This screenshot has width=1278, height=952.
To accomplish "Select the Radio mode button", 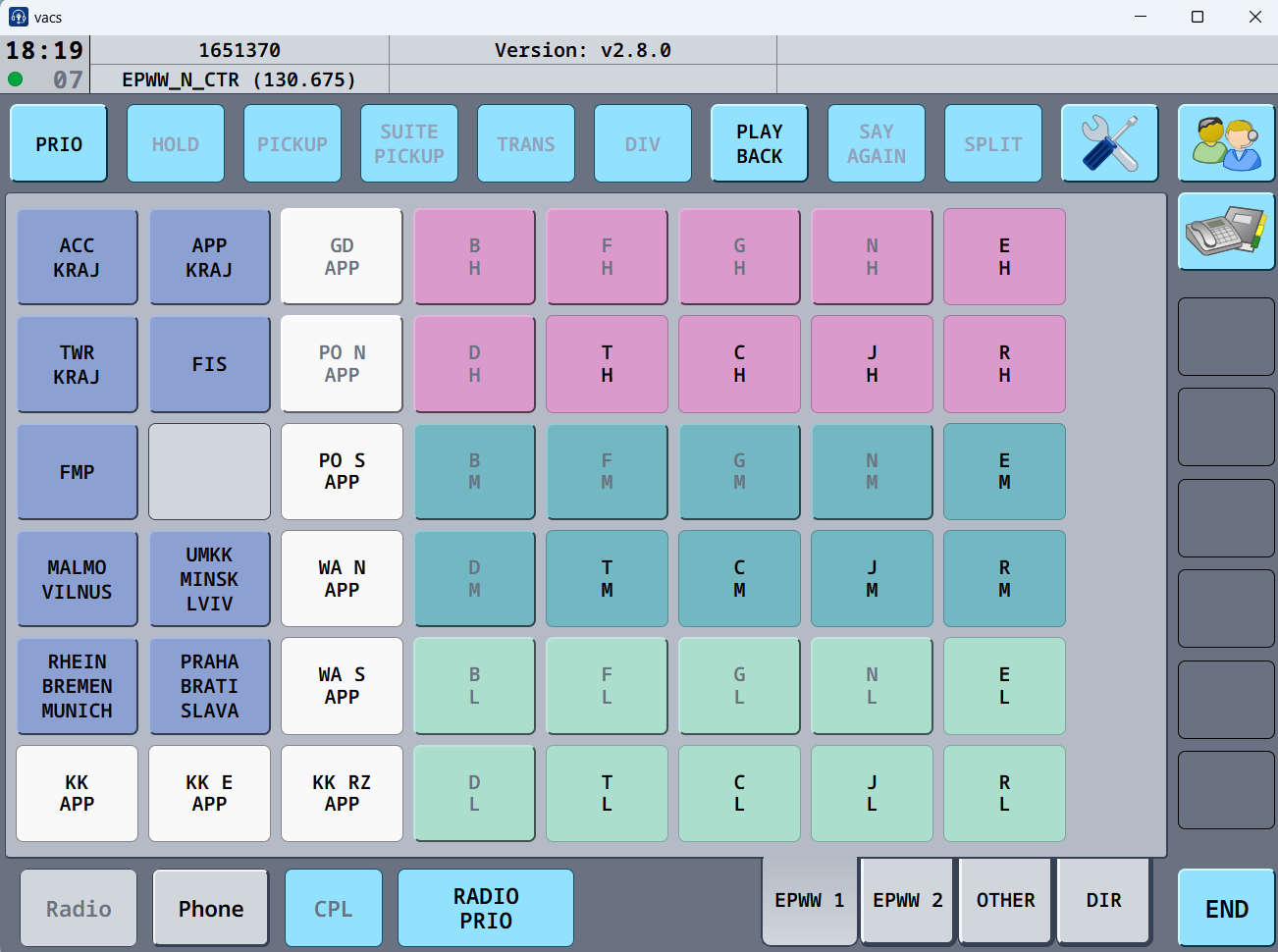I will [79, 908].
